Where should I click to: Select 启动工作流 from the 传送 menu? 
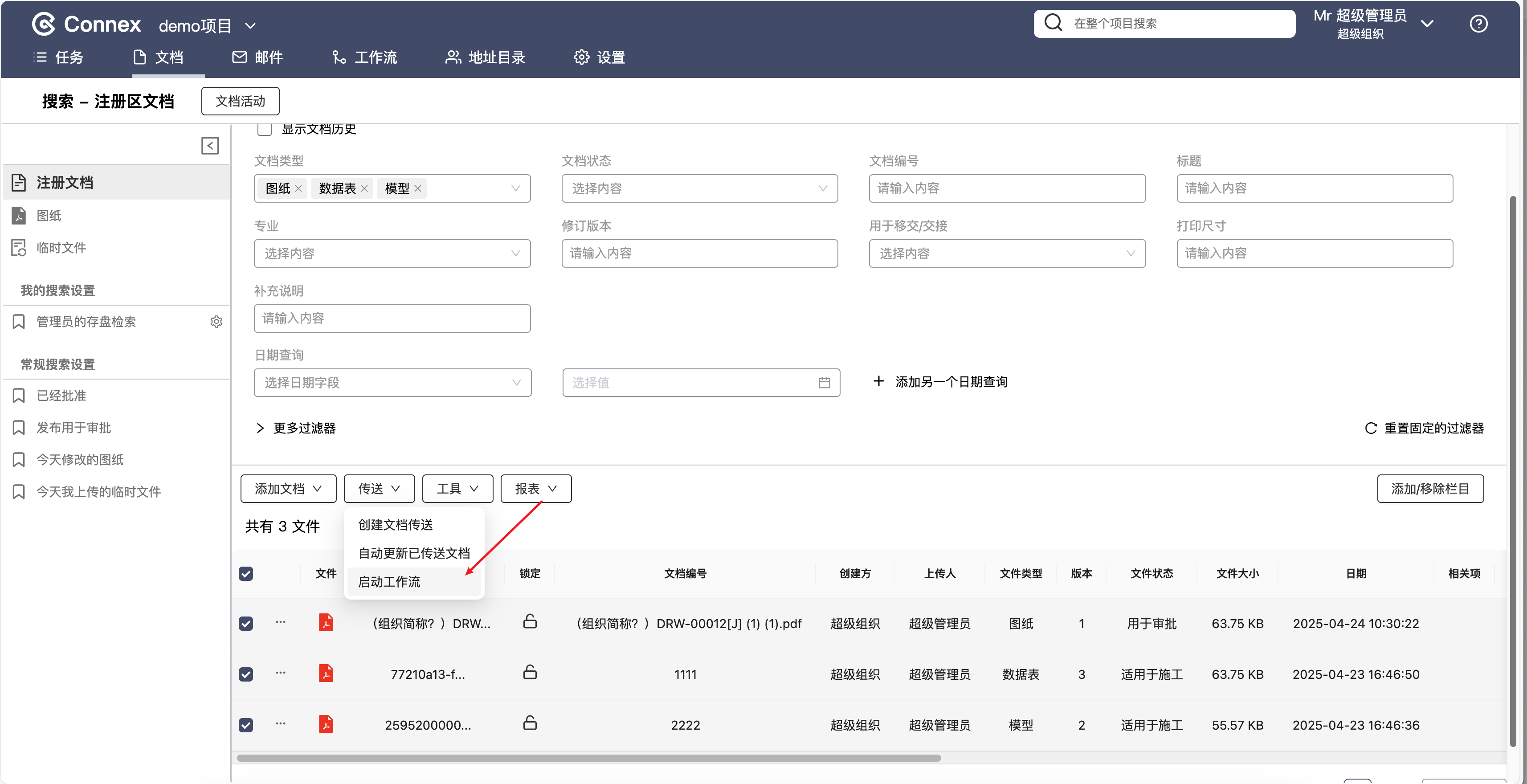coord(389,582)
